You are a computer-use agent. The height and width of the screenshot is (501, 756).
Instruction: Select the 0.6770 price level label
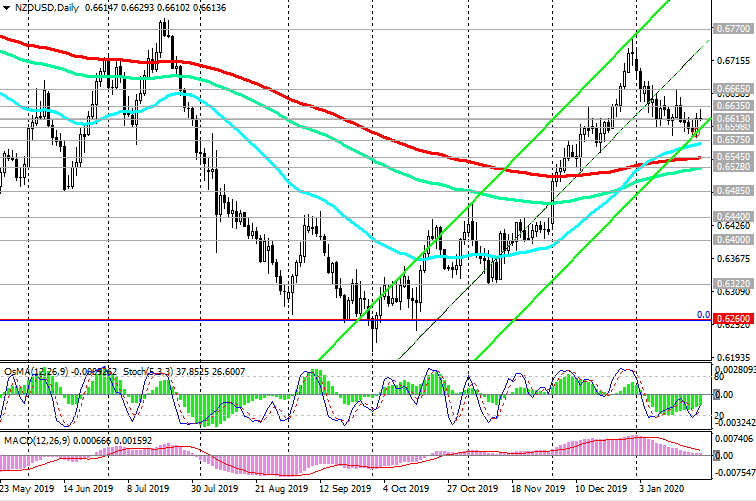pyautogui.click(x=734, y=30)
